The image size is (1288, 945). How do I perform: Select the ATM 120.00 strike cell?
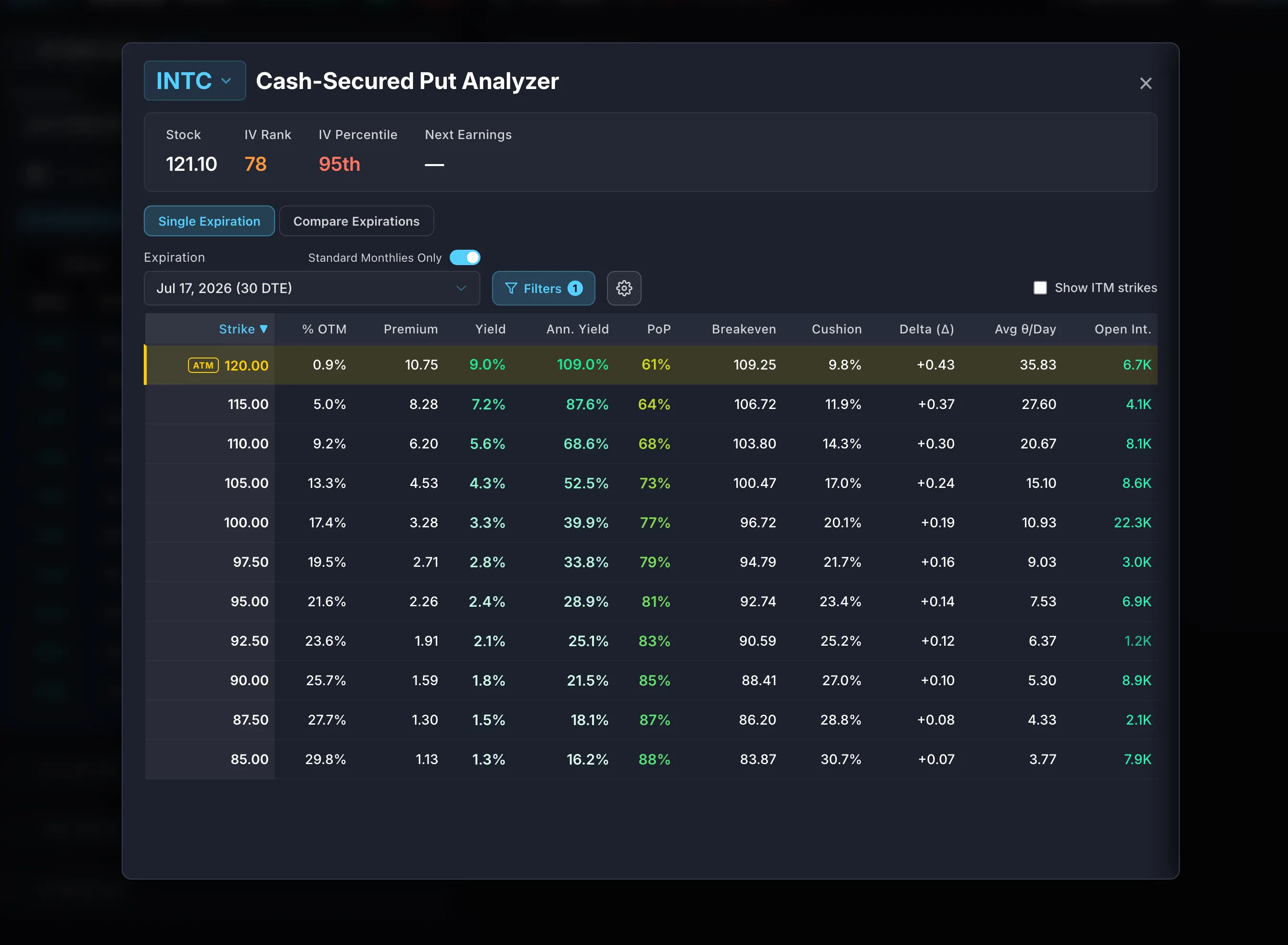(210, 365)
